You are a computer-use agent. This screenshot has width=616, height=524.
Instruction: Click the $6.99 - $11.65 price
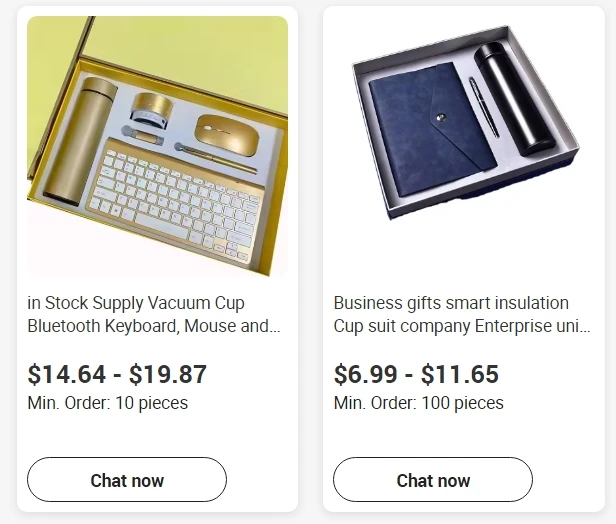coord(415,374)
